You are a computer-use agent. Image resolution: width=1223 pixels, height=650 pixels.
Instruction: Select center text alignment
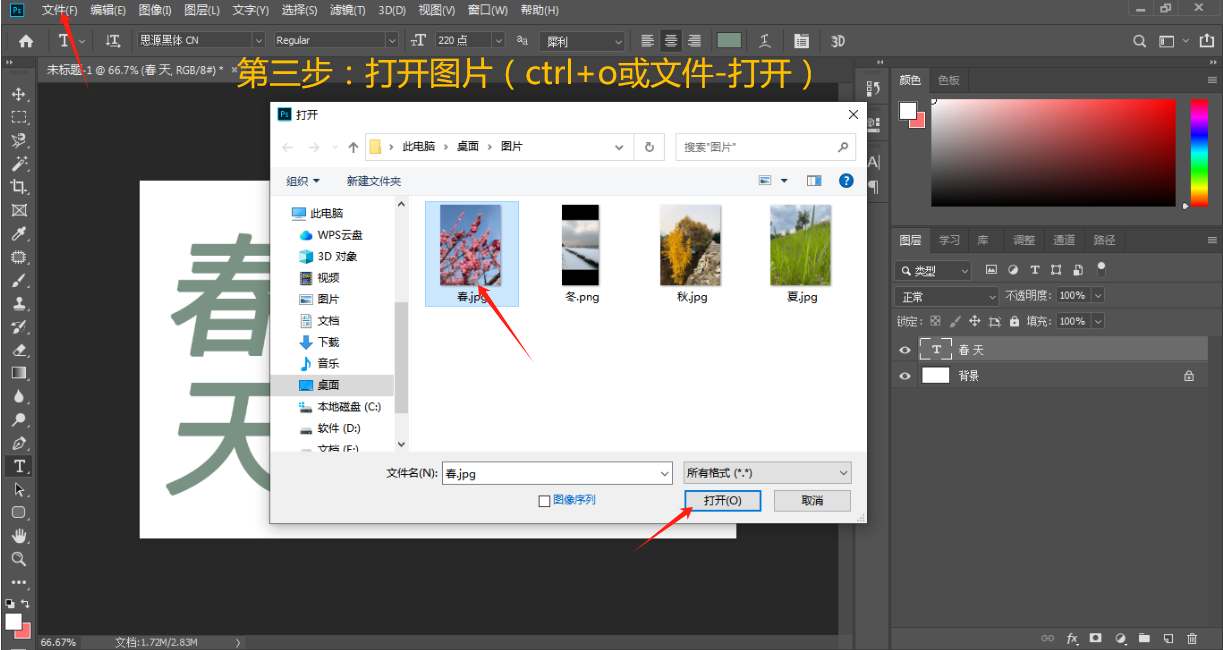[671, 41]
